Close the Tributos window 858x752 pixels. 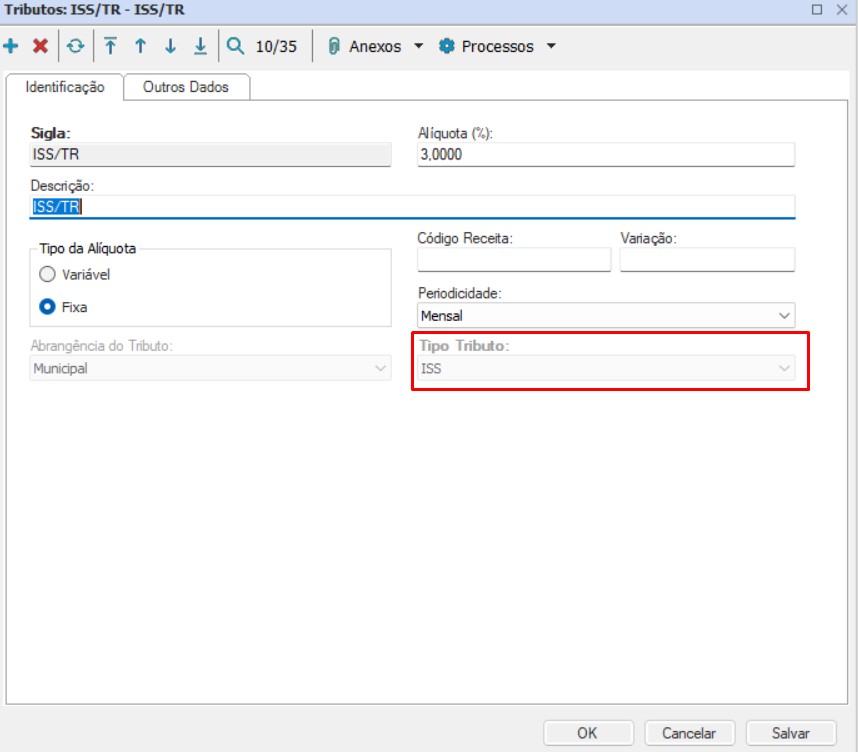point(842,9)
